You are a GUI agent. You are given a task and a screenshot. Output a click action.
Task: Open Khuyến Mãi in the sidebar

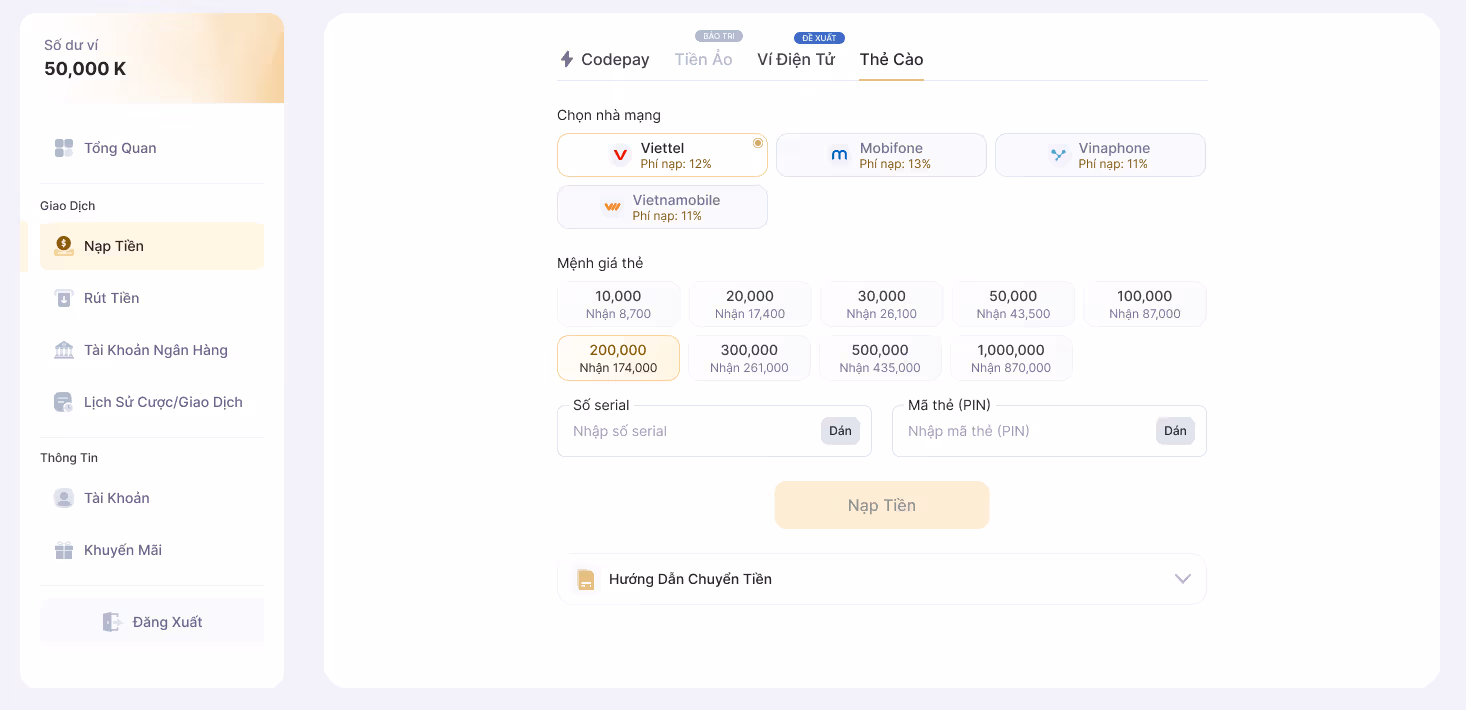(152, 550)
